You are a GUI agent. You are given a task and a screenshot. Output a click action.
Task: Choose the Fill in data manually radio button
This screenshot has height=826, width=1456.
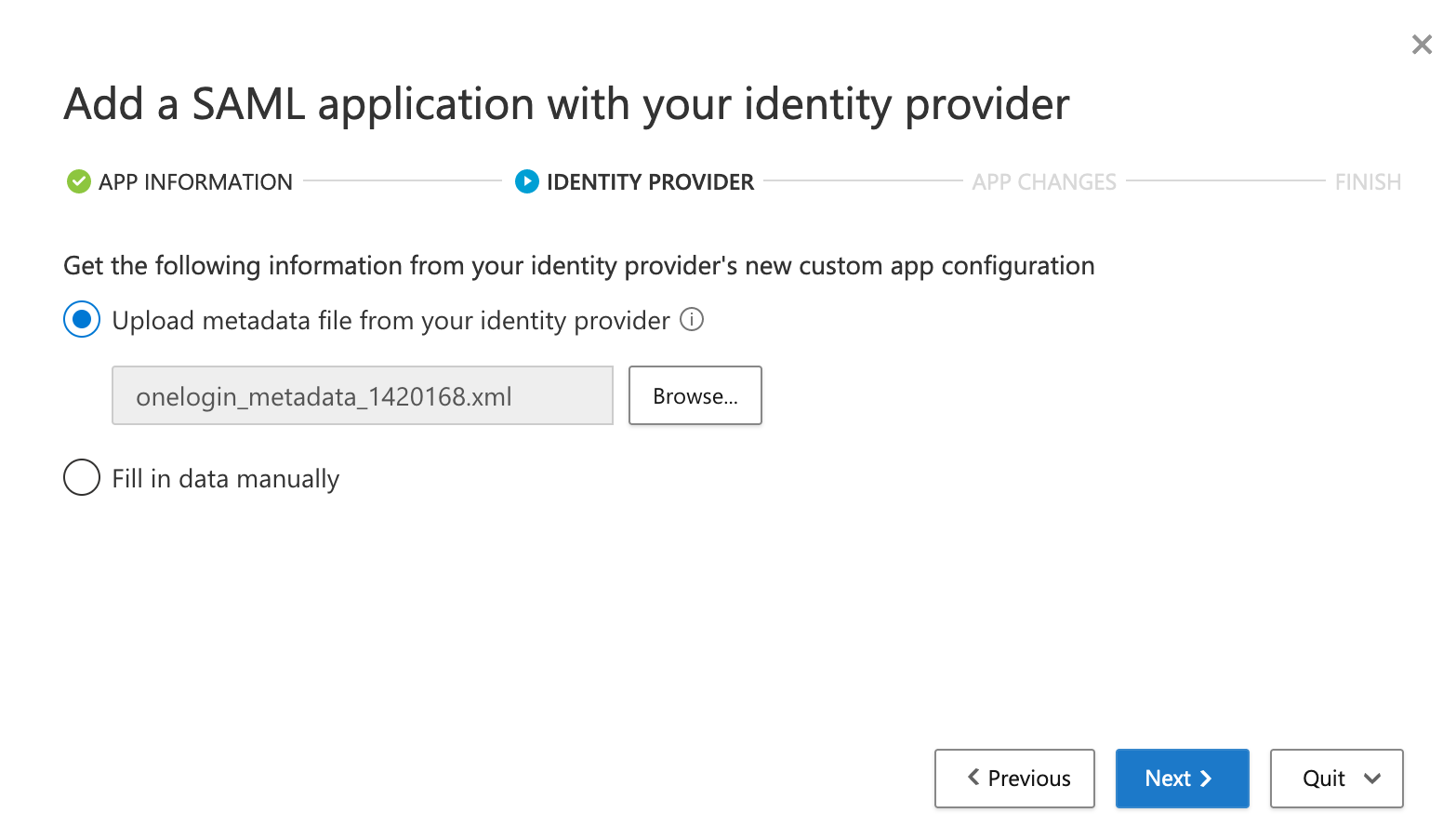82,478
